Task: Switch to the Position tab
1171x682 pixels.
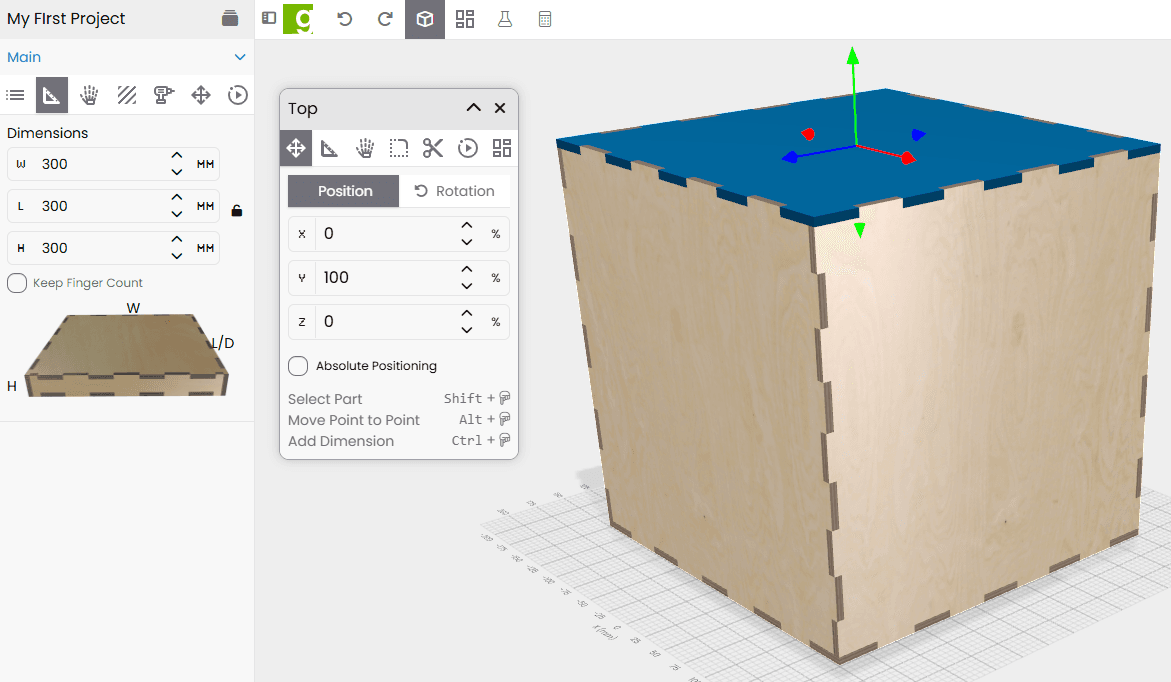Action: coord(344,191)
